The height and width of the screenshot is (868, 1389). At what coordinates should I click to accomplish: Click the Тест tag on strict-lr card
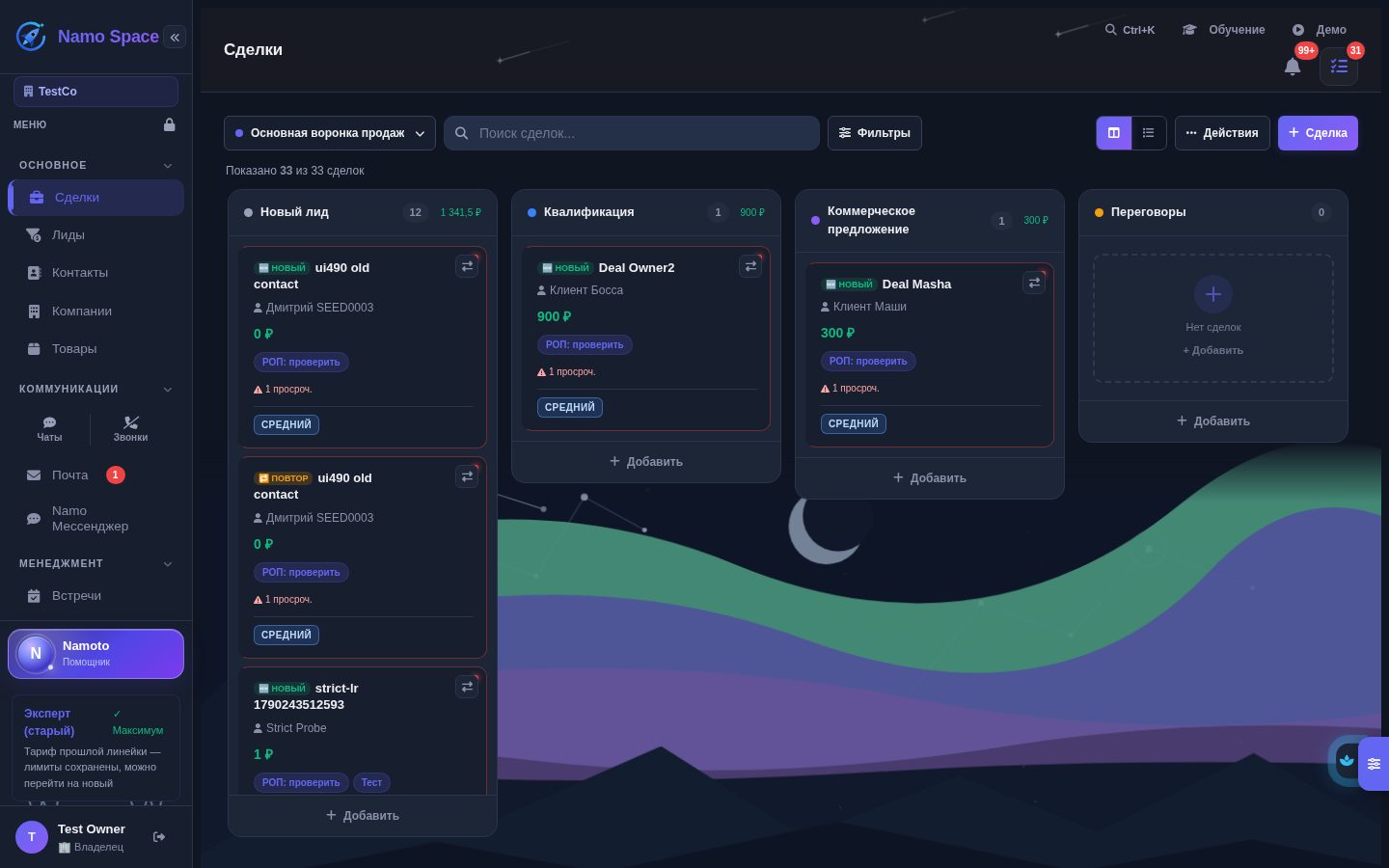click(371, 782)
